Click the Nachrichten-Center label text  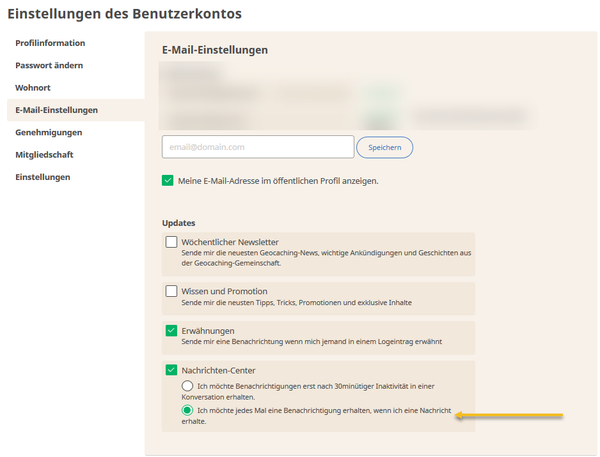pyautogui.click(x=218, y=370)
